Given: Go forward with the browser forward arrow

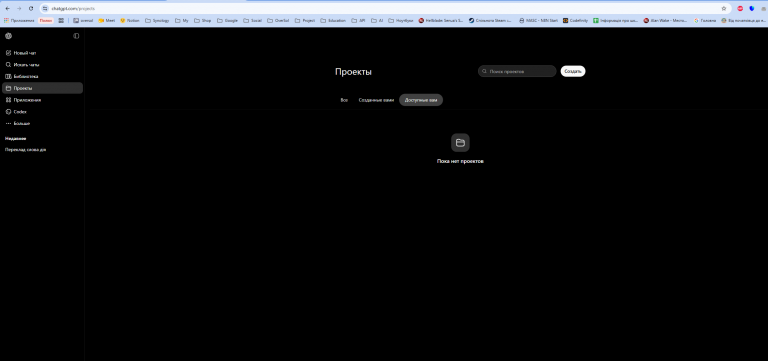Looking at the screenshot, I should pos(19,8).
